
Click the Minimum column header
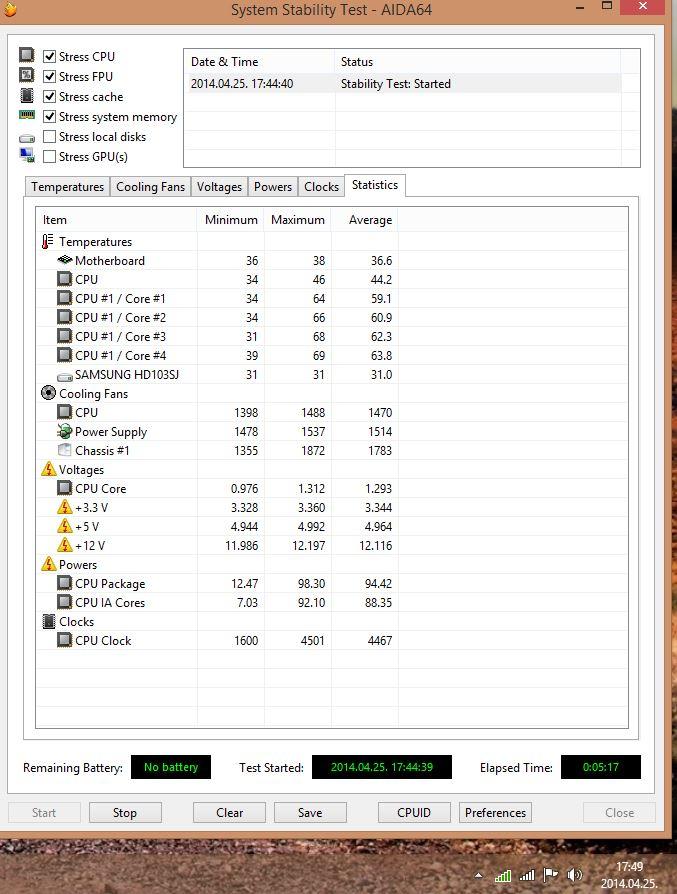231,220
